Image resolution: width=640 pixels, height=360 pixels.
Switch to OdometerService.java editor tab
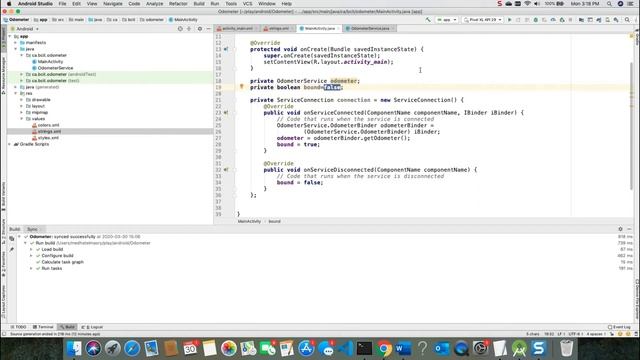[370, 29]
